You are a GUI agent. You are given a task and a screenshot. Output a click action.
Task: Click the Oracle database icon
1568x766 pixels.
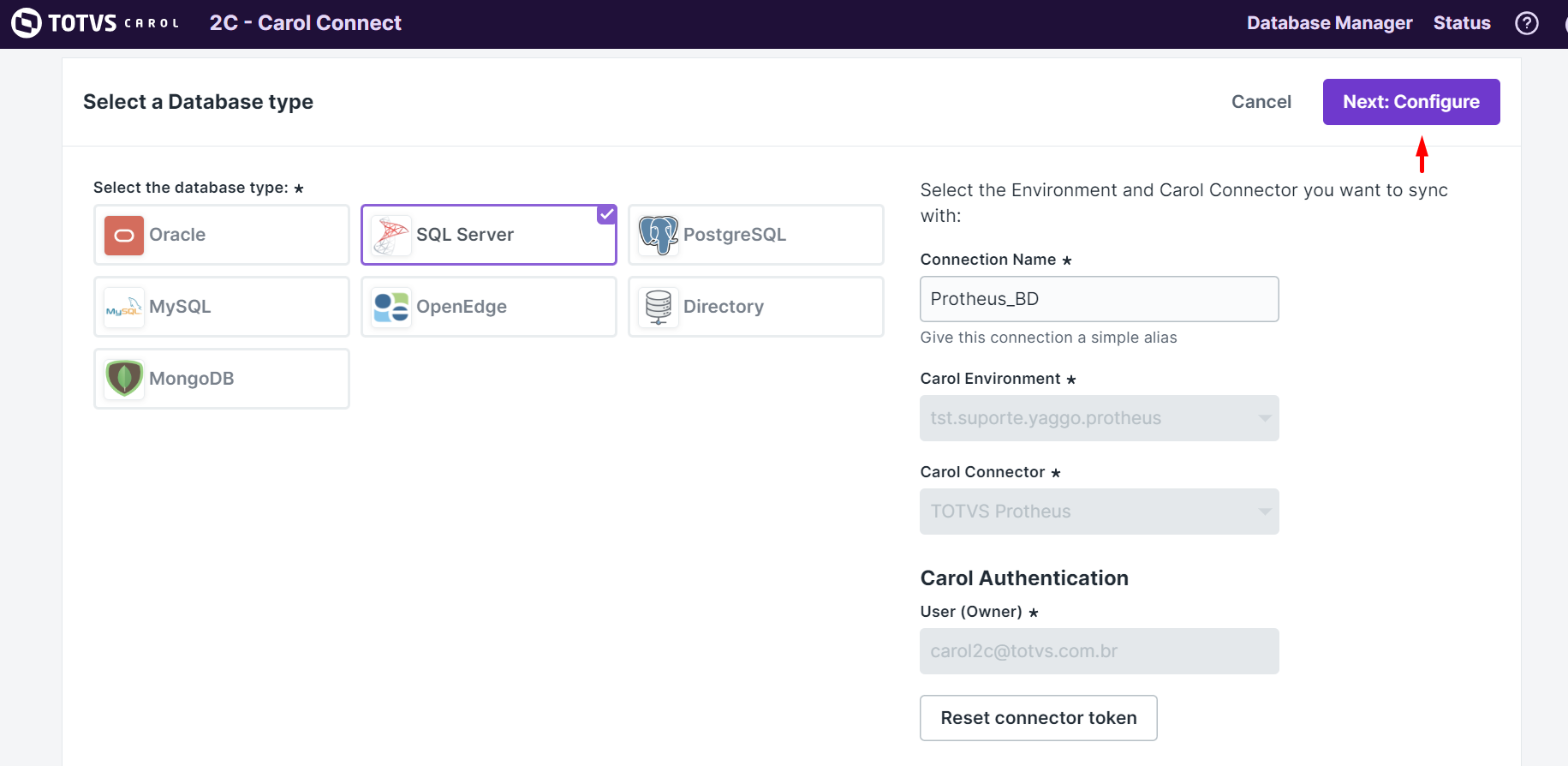point(124,235)
